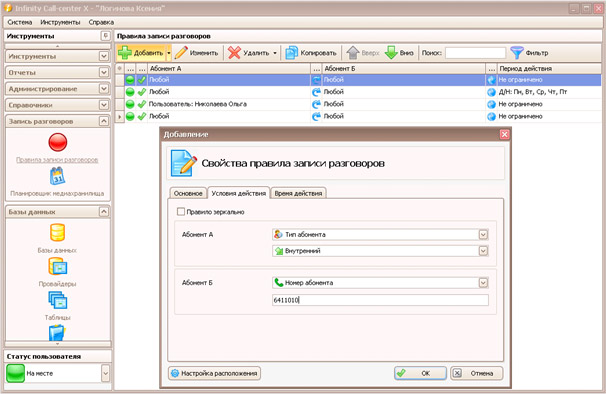Open the Номер абонента dropdown for Абонент Б

(x=483, y=283)
